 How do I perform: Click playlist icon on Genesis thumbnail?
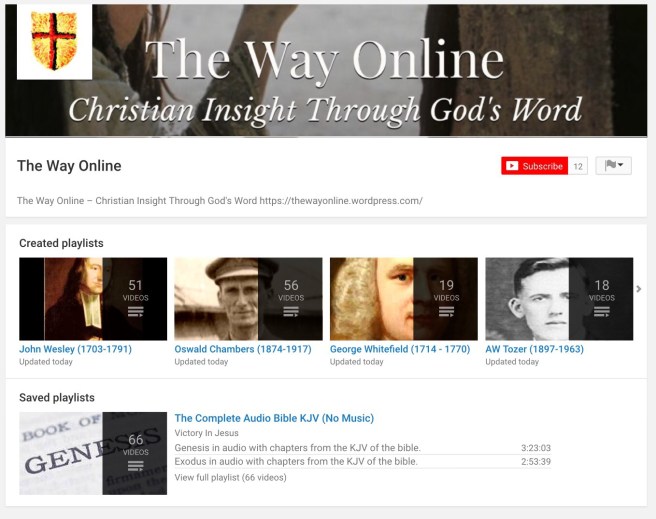tap(136, 466)
